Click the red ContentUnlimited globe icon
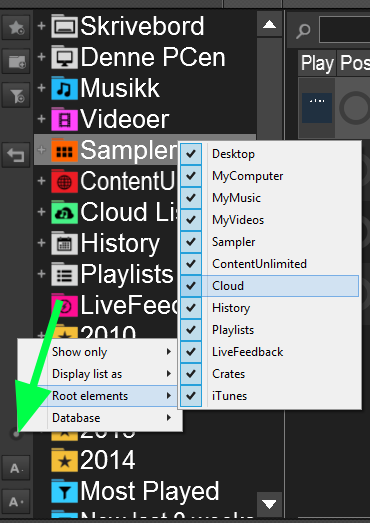The image size is (370, 523). pos(64,181)
